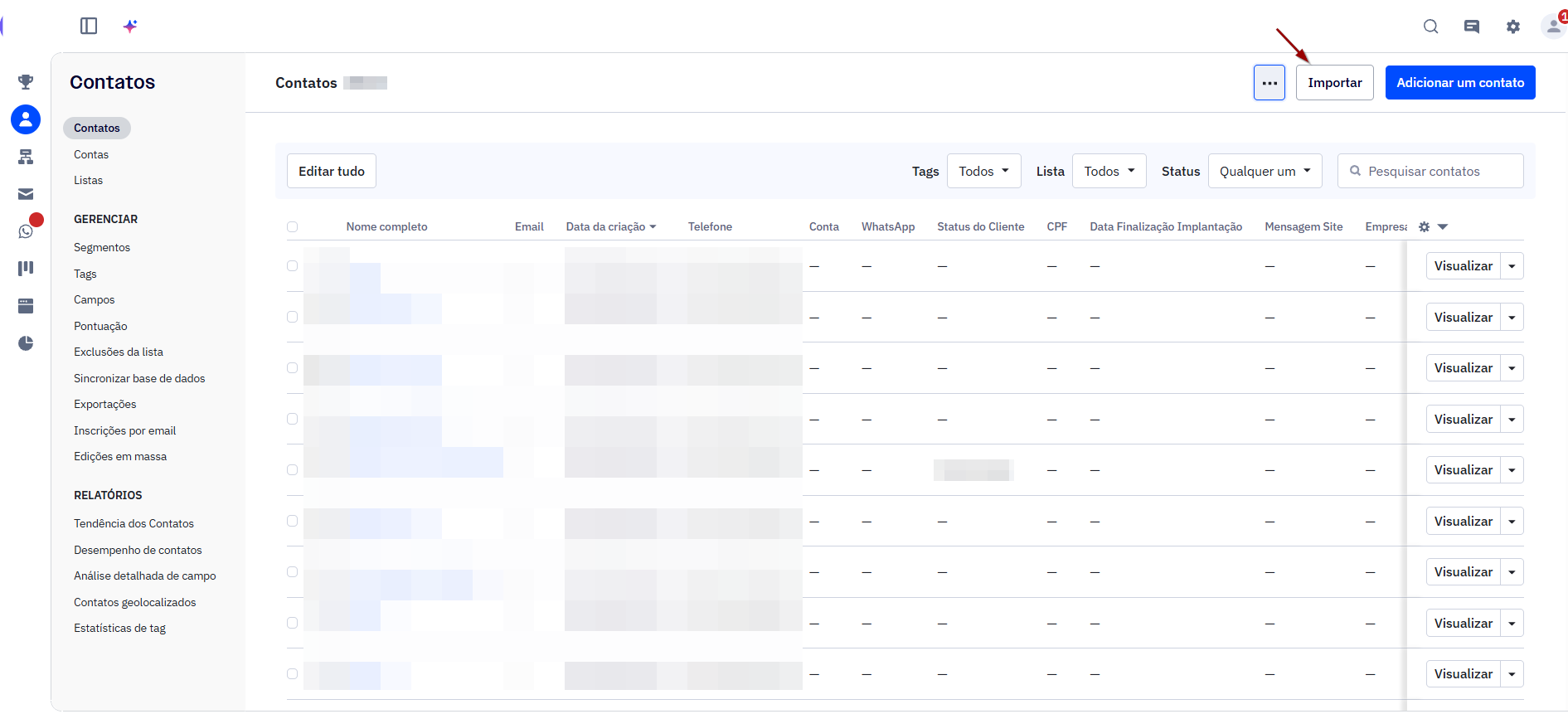
Task: Tick the first contact row checkbox
Action: click(x=292, y=265)
